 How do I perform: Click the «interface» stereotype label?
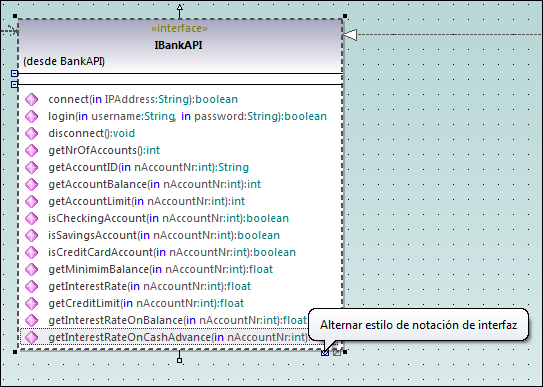(x=179, y=28)
